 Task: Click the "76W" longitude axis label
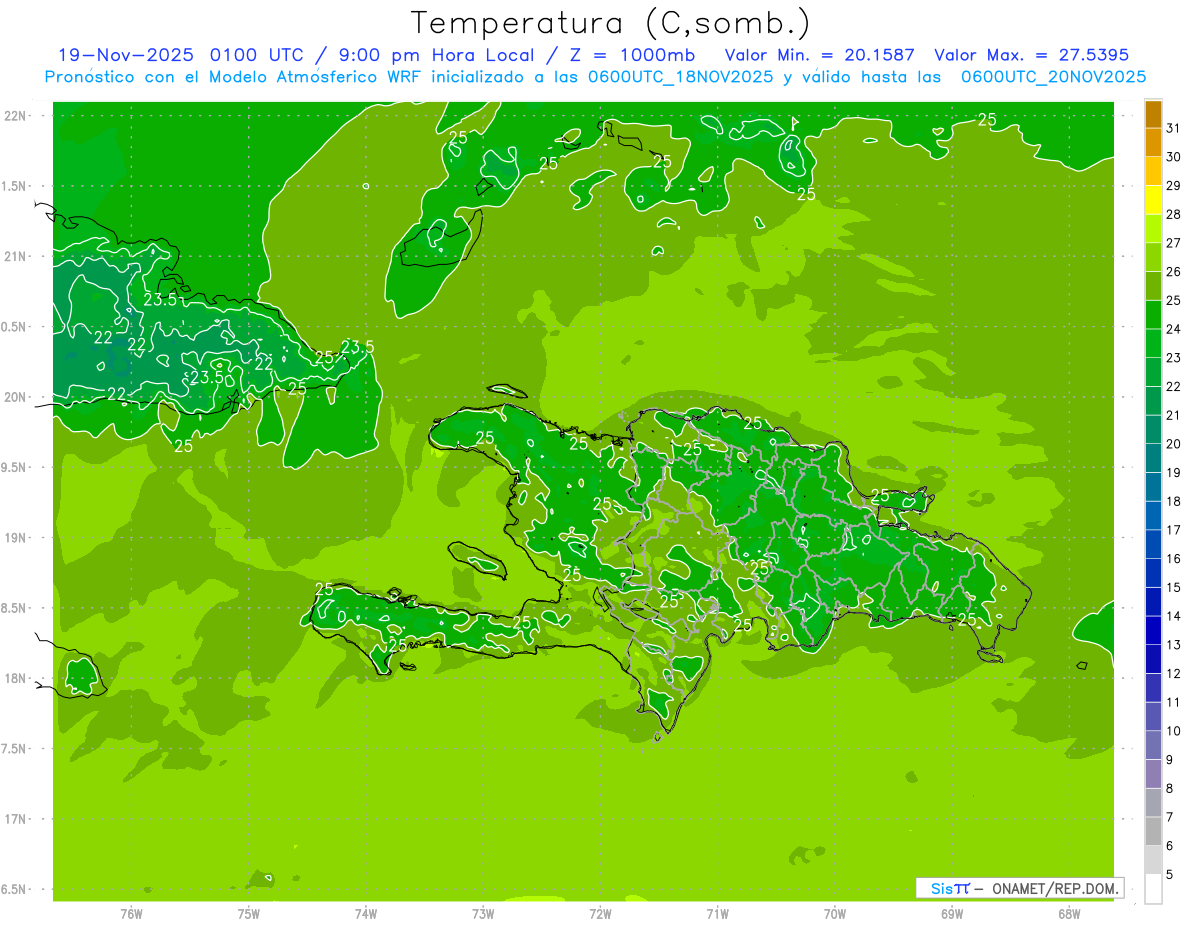[x=131, y=914]
